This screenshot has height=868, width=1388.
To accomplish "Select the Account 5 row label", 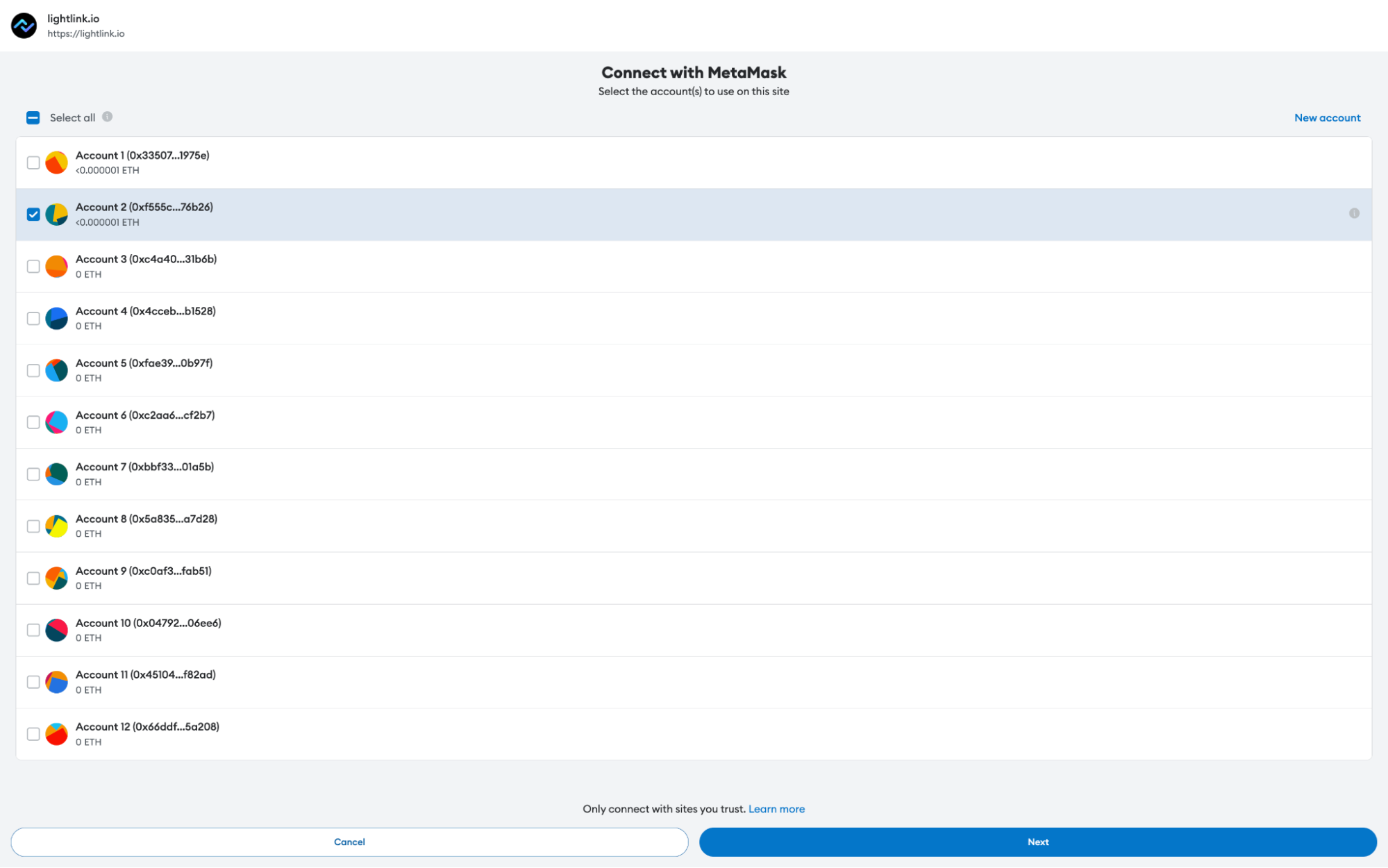I will 144,363.
